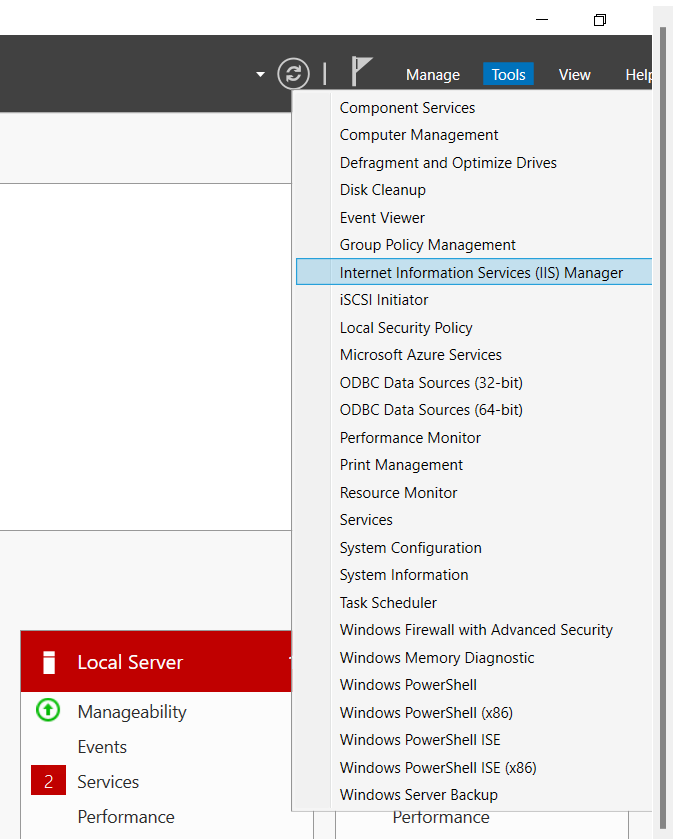This screenshot has height=839, width=673.
Task: View Manageability in Local Server tile
Action: [x=132, y=712]
